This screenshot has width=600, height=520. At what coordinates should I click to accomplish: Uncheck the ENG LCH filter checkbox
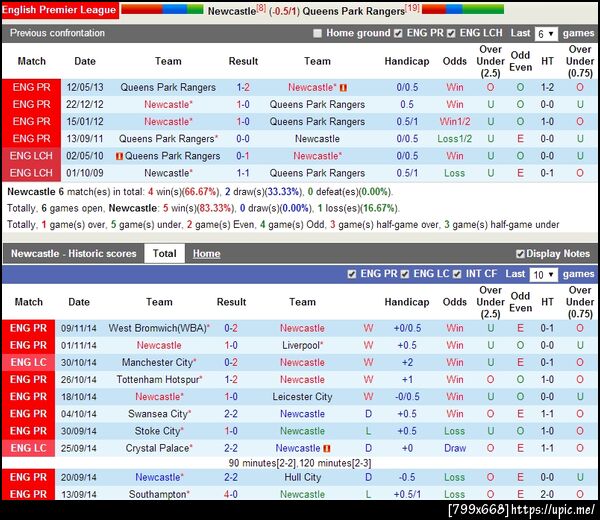(x=451, y=33)
